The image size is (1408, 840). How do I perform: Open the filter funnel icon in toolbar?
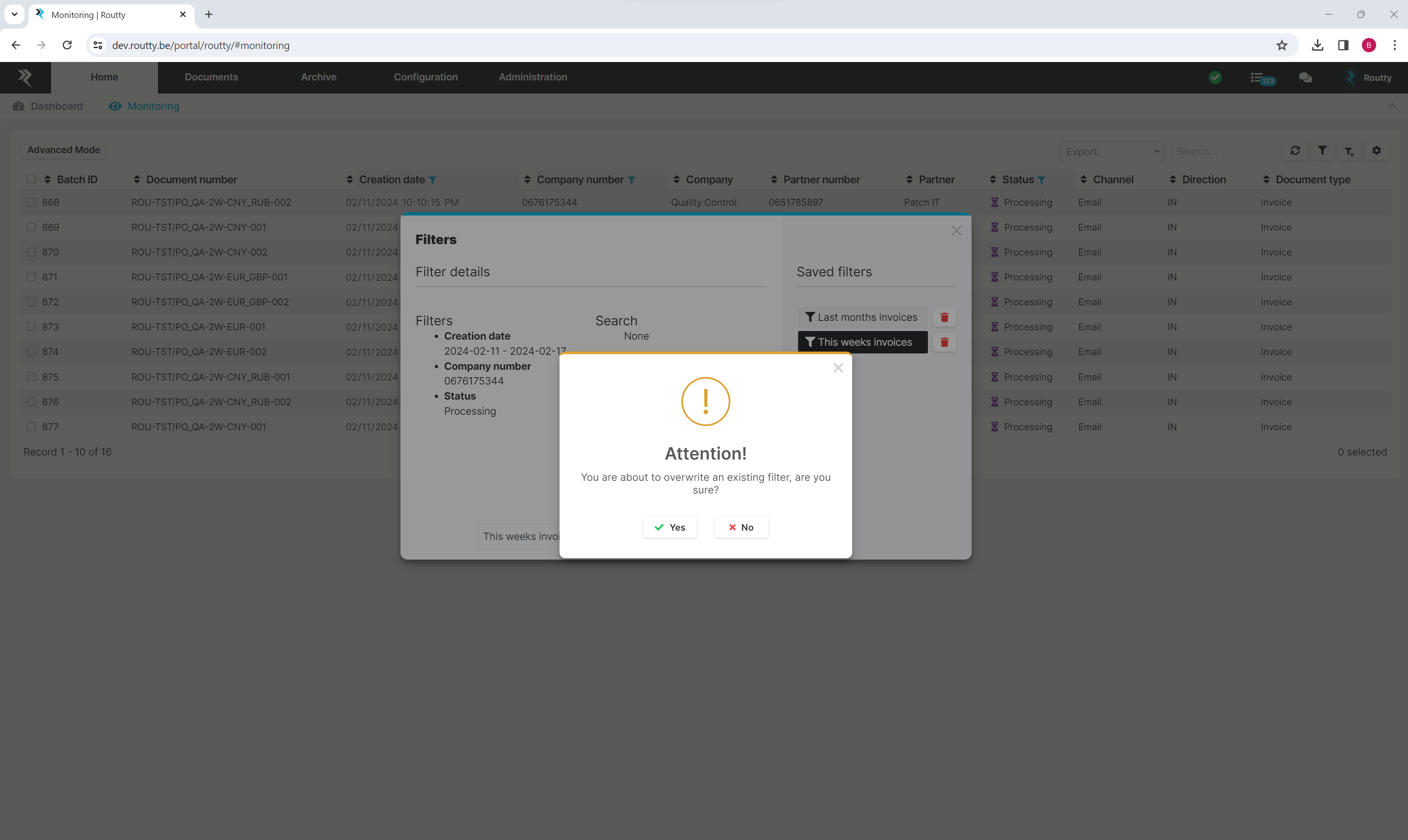tap(1322, 151)
